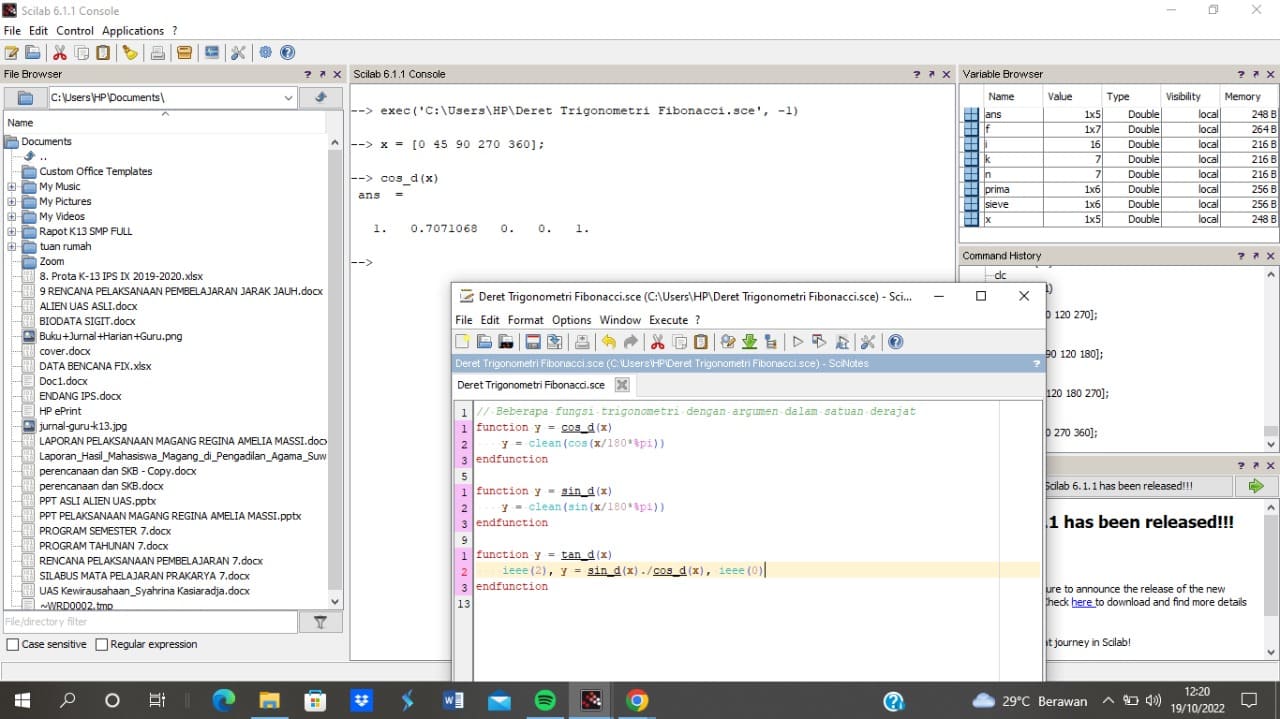Open SciNotes Execute menu
Image resolution: width=1280 pixels, height=719 pixels.
pos(669,320)
